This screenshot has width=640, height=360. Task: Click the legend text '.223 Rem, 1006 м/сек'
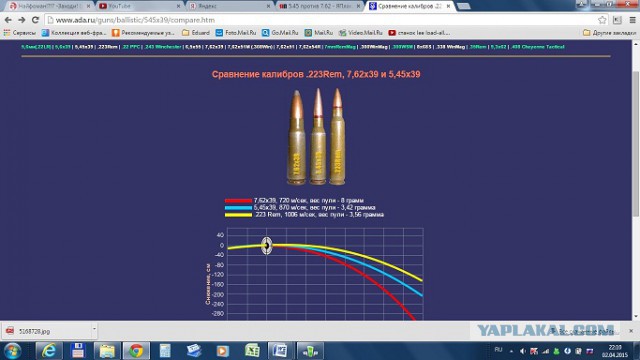(x=319, y=214)
